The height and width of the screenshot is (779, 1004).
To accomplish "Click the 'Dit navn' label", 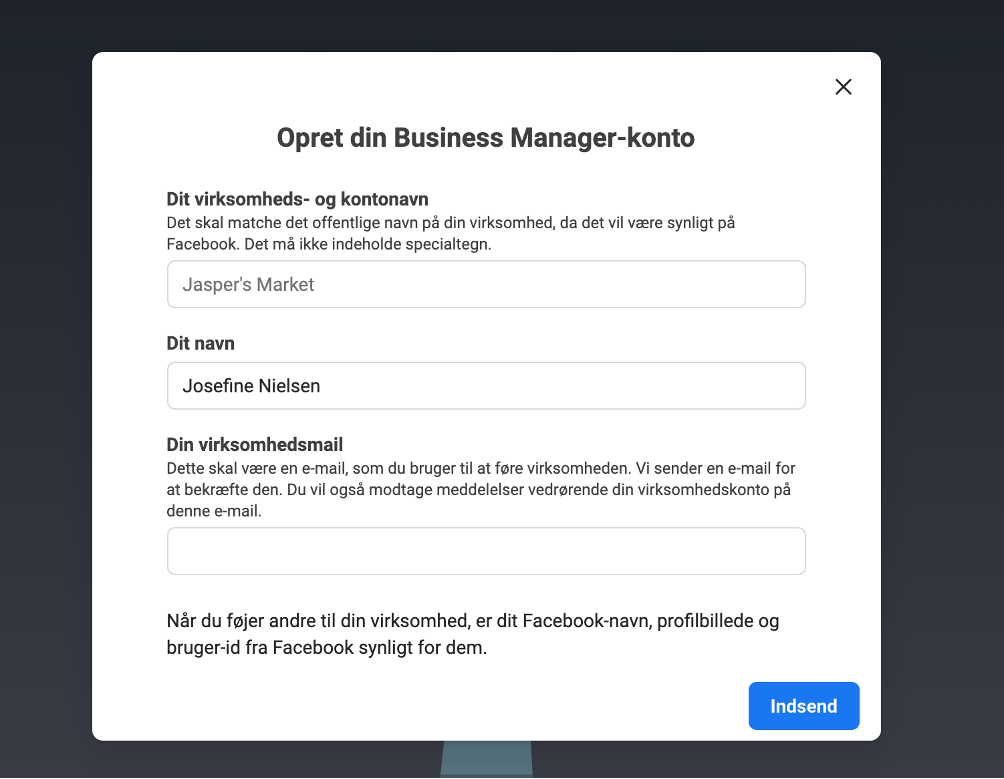I will pos(200,343).
